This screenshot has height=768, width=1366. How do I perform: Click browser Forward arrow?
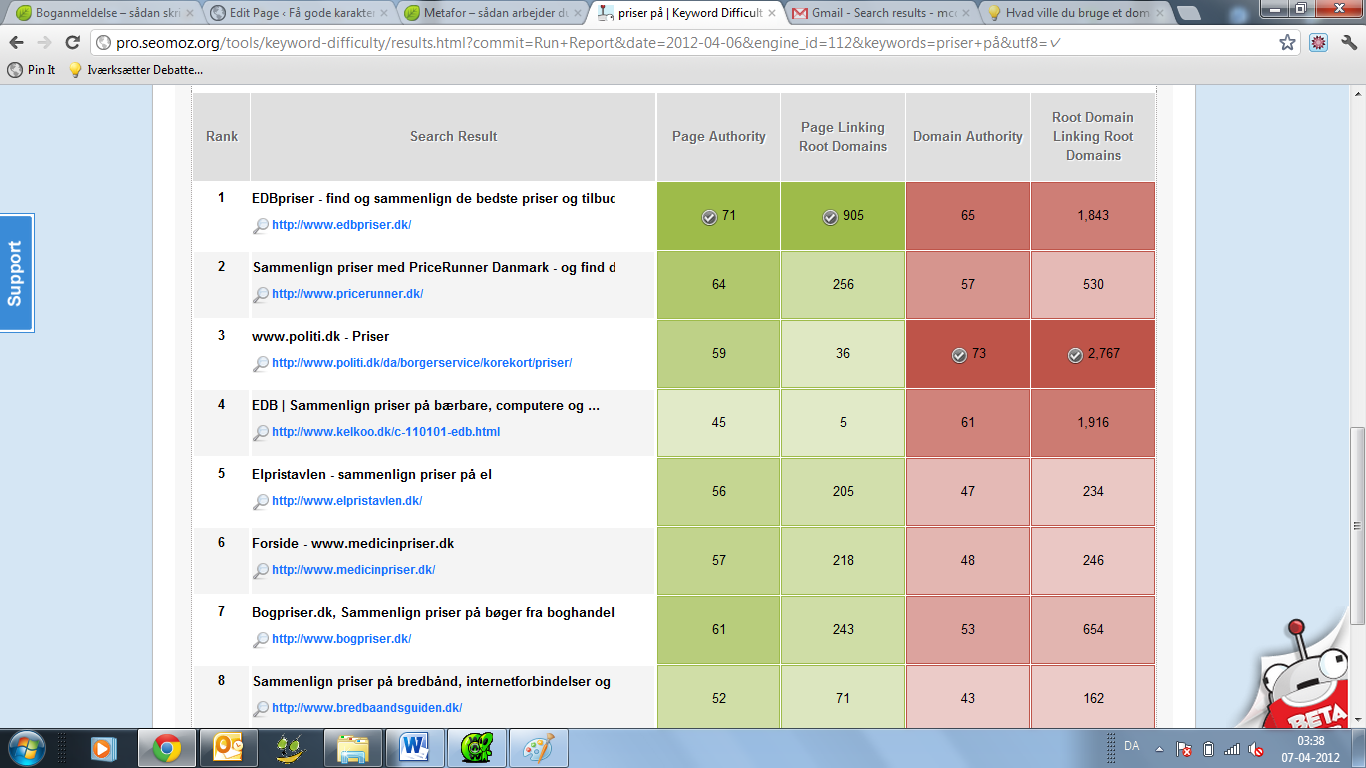coord(44,43)
